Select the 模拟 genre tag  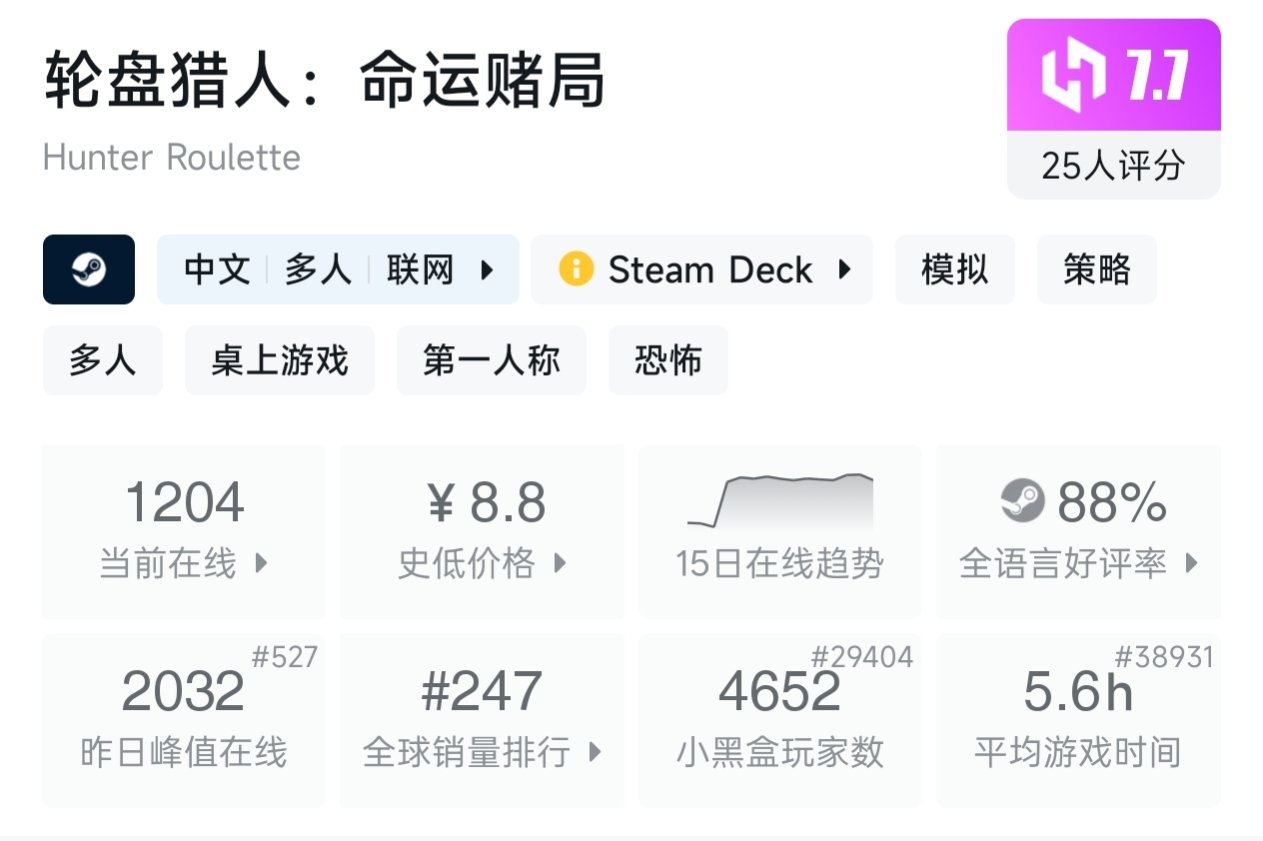click(x=954, y=269)
